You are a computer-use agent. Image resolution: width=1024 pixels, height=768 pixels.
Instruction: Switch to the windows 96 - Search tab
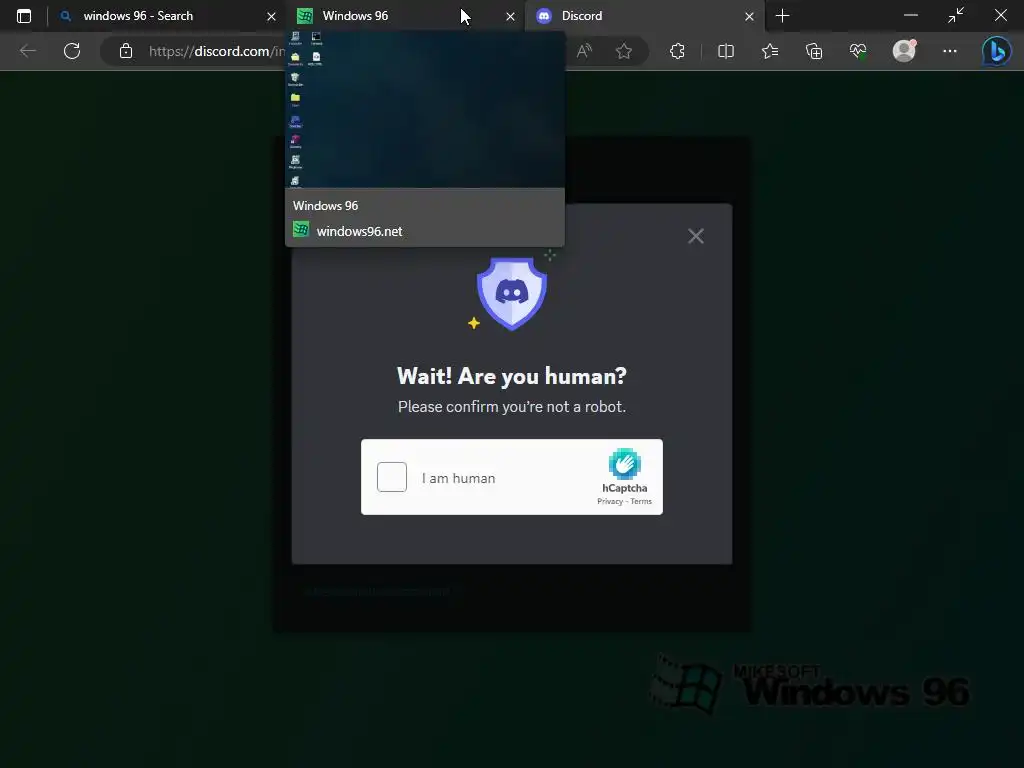click(x=165, y=16)
